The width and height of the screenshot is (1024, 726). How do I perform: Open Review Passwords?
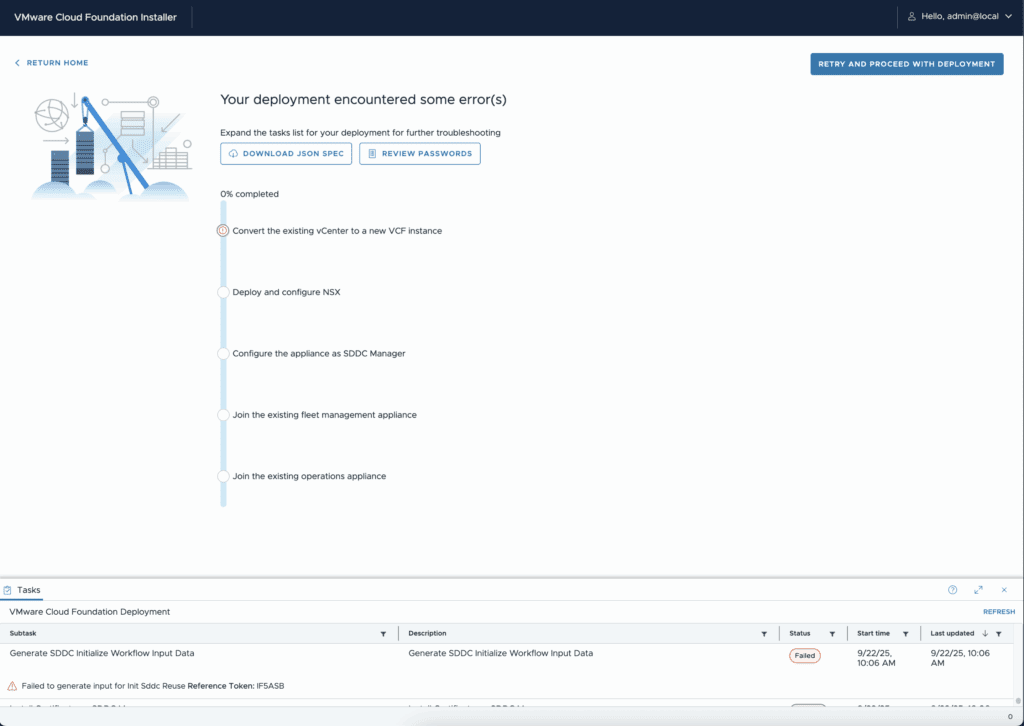click(420, 154)
